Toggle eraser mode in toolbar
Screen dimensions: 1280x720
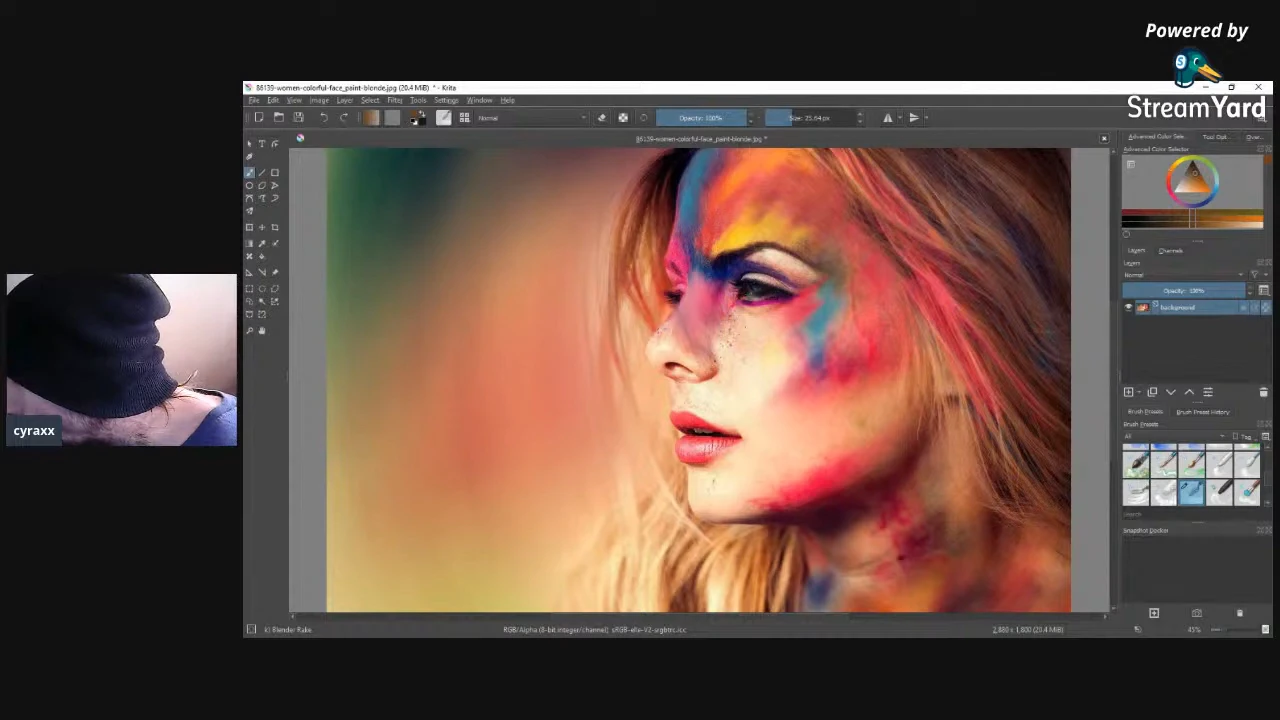pos(601,118)
